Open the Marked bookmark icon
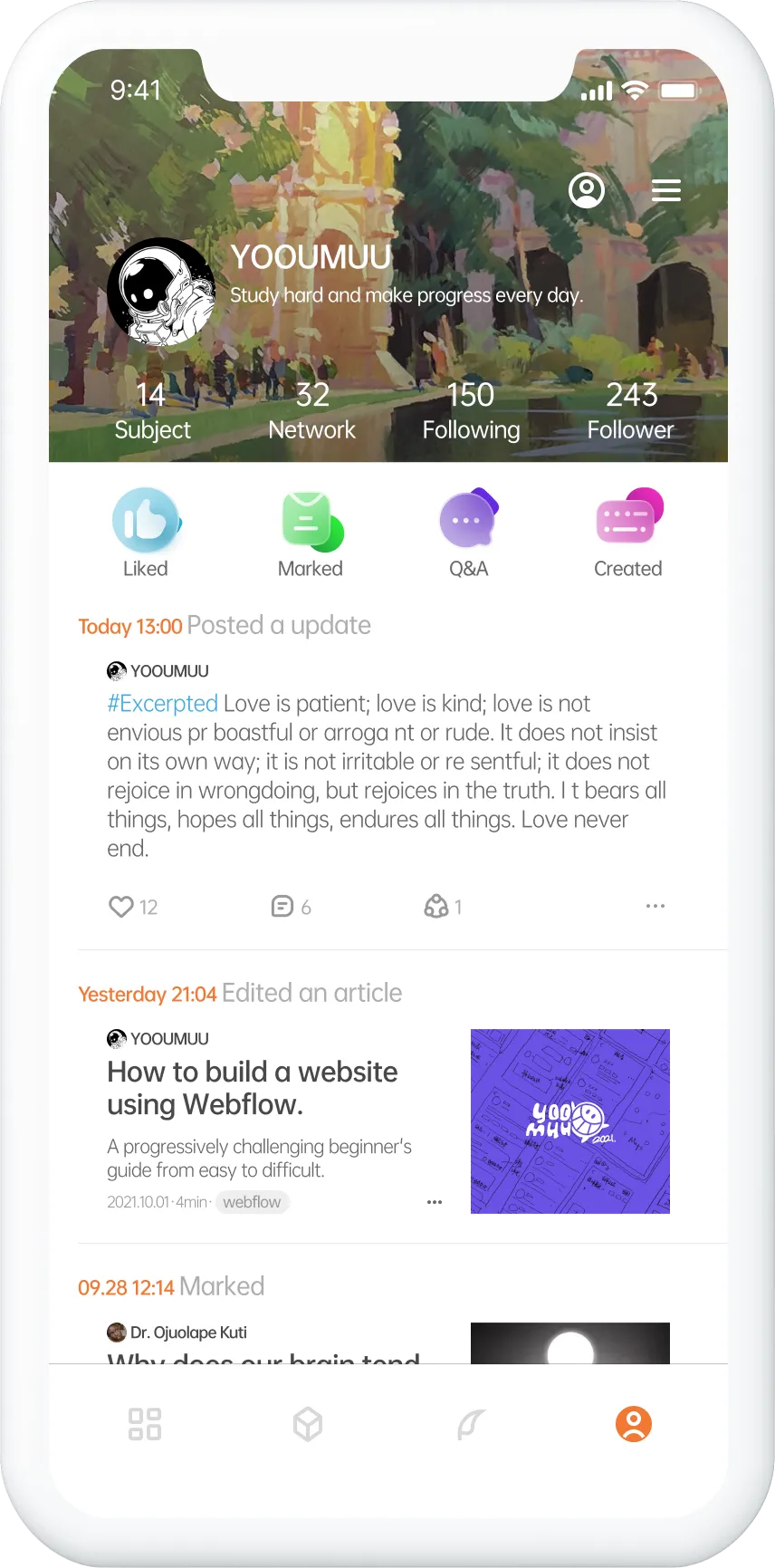The height and width of the screenshot is (1568, 775). (311, 521)
